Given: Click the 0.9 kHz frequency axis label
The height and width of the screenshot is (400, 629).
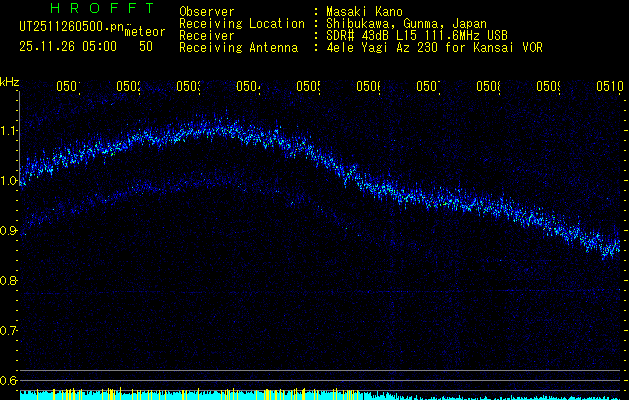Looking at the screenshot, I should pos(9,231).
